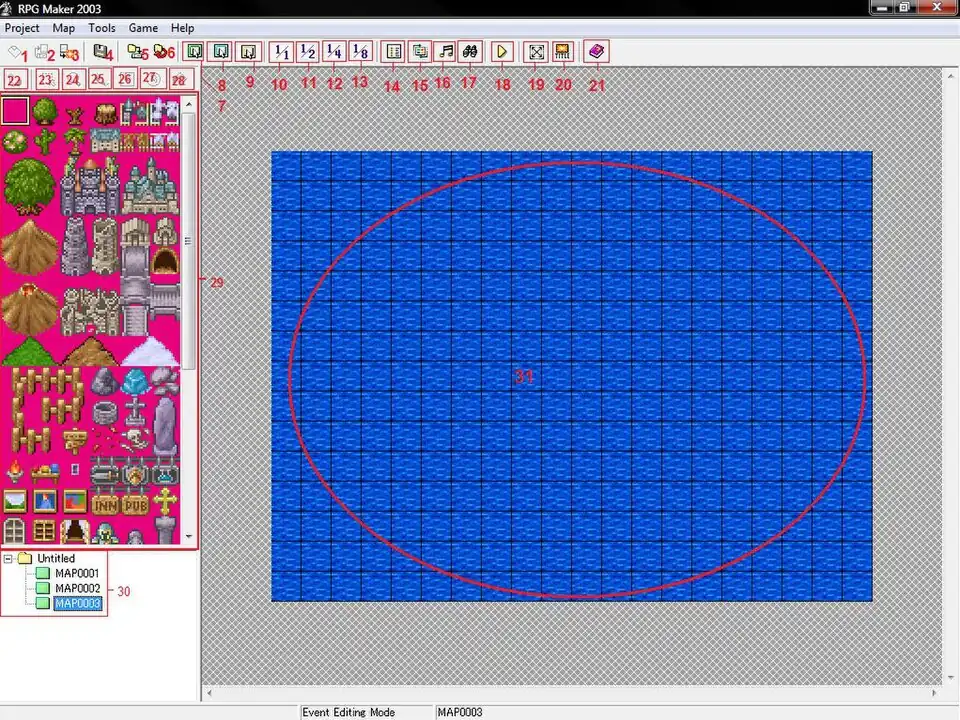Screen dimensions: 960x720
Task: Click the binoculars search icon
Action: click(469, 51)
